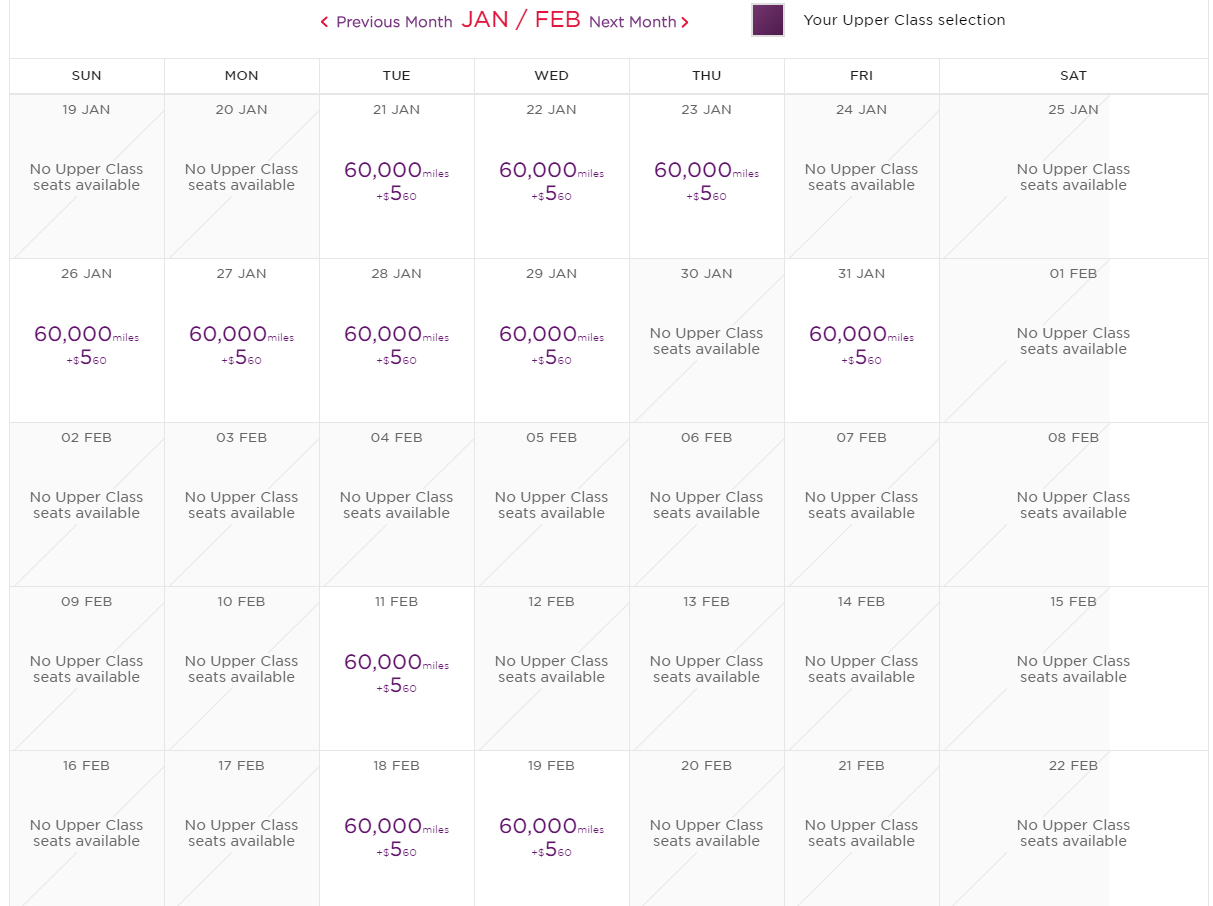Screen dimensions: 1213x906
Task: Select 19 FEB 60,000 miles fare
Action: [551, 834]
